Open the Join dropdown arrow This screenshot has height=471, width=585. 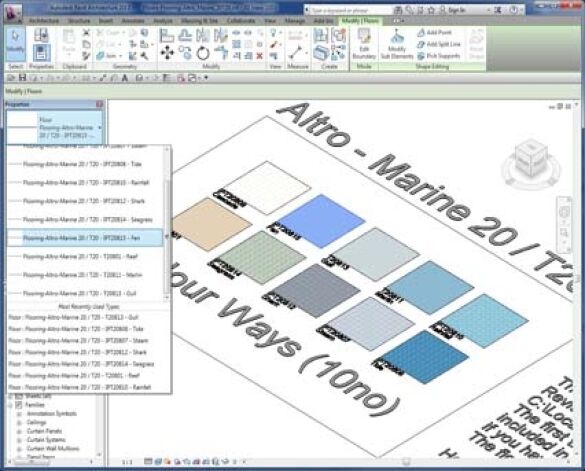120,56
